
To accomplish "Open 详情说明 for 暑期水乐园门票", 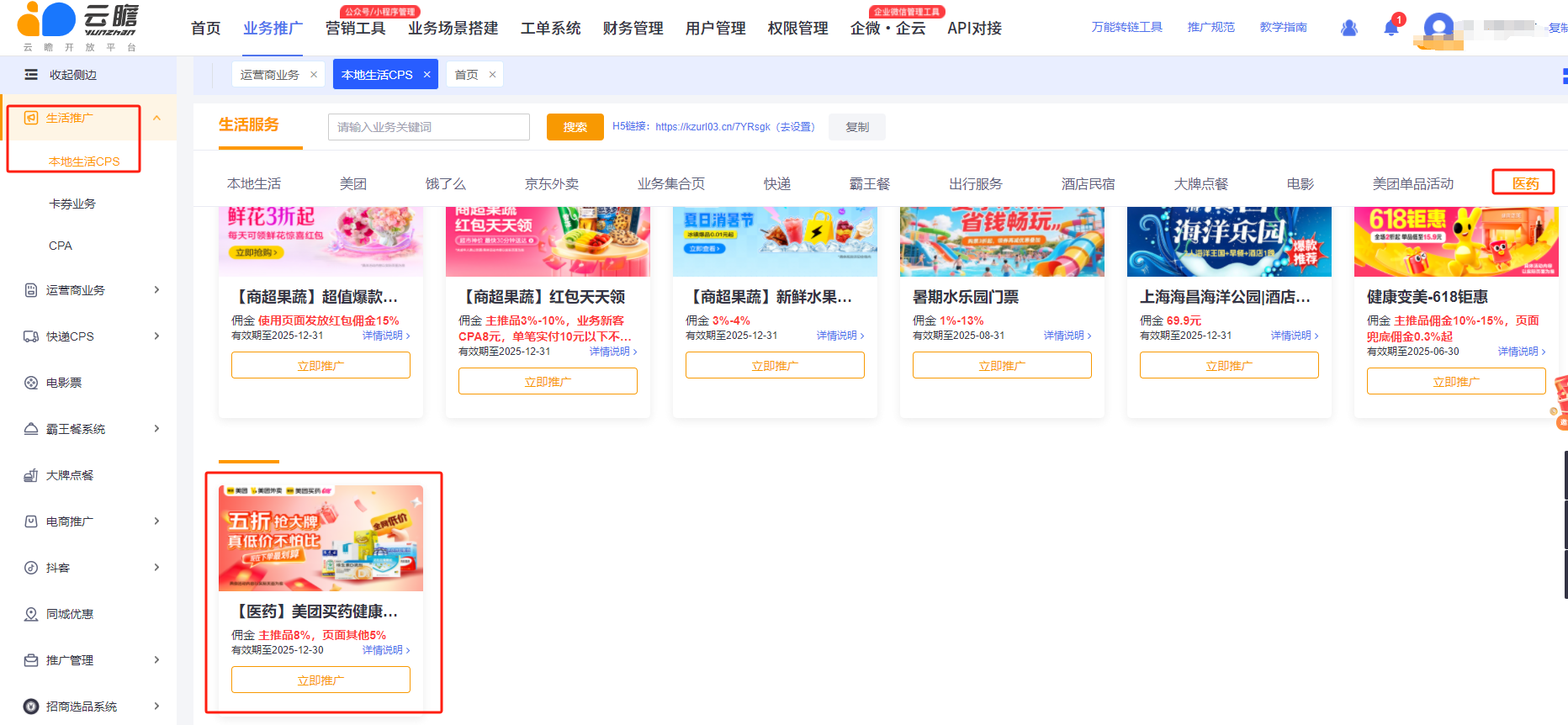I will [1067, 336].
